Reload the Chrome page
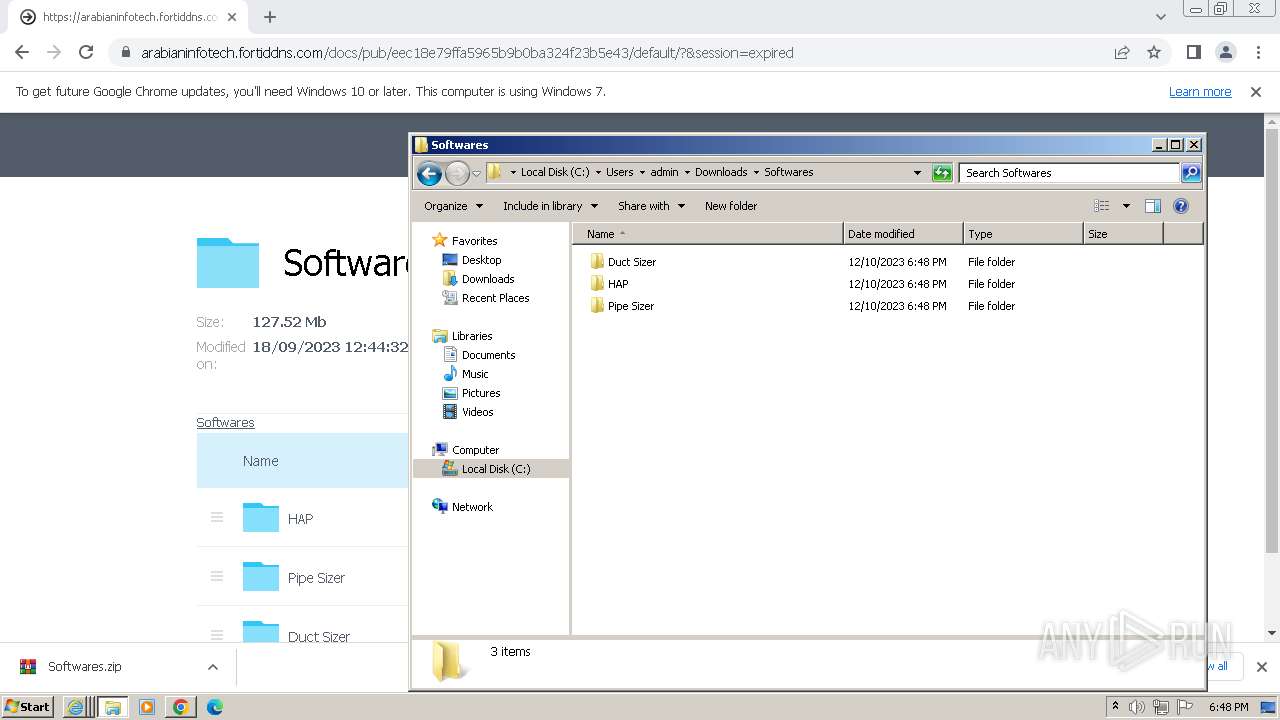This screenshot has height=720, width=1280. (x=86, y=53)
